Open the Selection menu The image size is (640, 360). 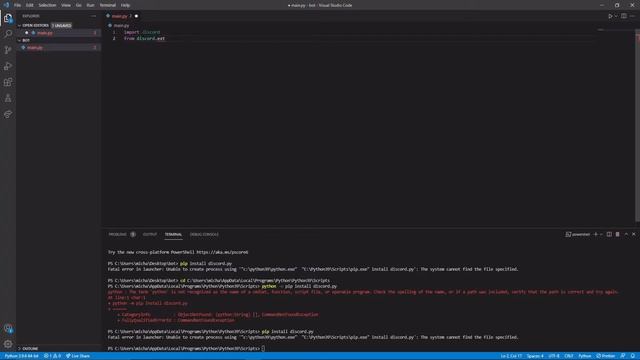click(47, 5)
